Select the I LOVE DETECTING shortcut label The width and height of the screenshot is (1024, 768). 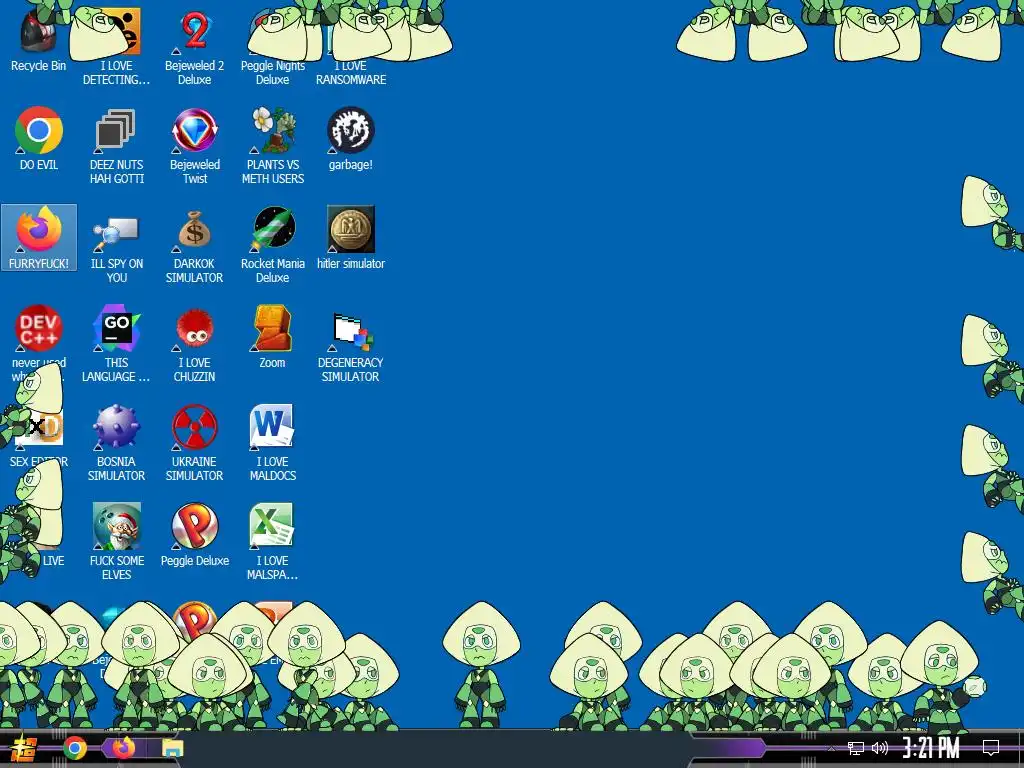[116, 72]
